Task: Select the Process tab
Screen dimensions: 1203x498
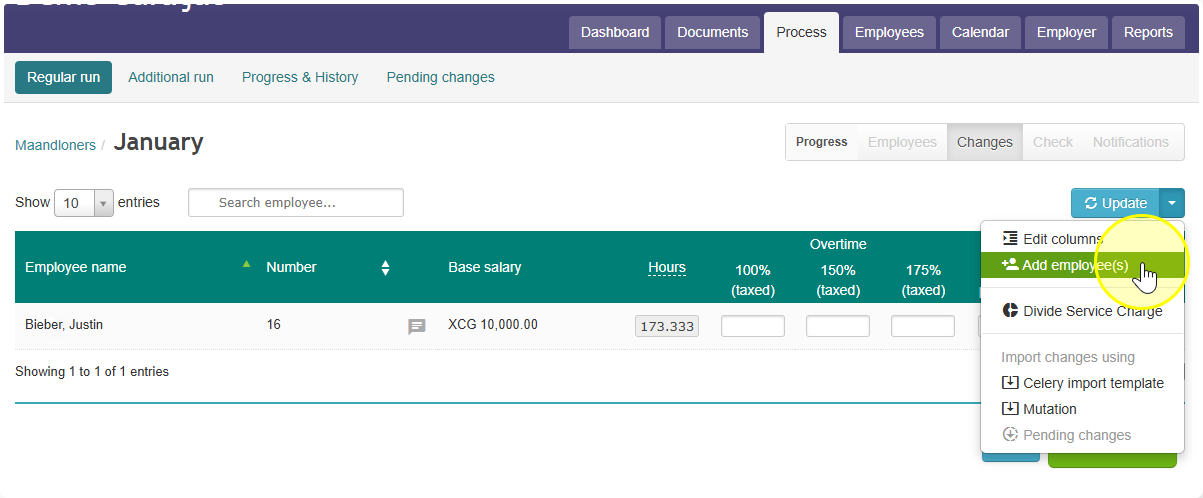Action: coord(801,32)
